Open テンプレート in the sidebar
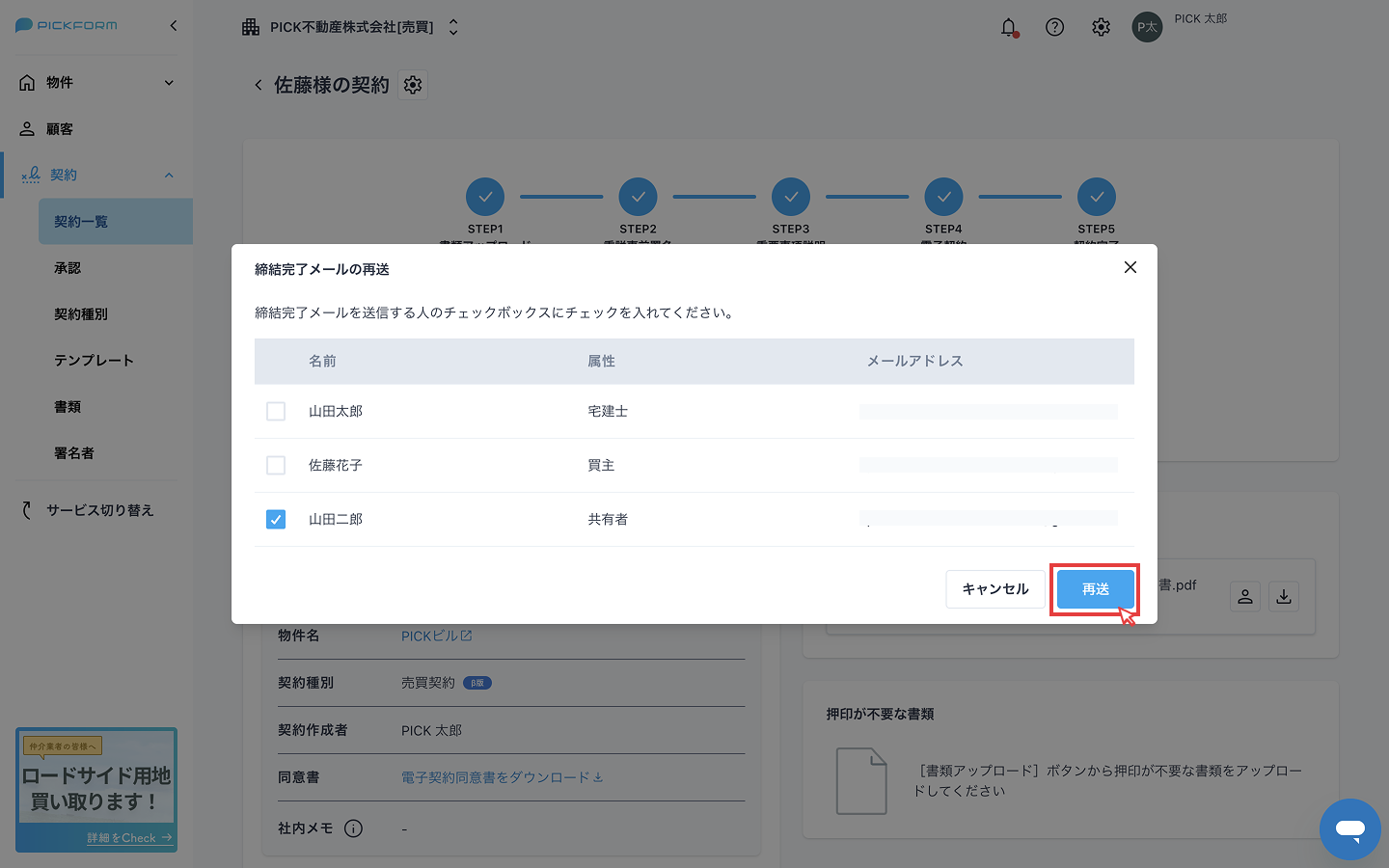Image resolution: width=1389 pixels, height=868 pixels. pos(94,360)
